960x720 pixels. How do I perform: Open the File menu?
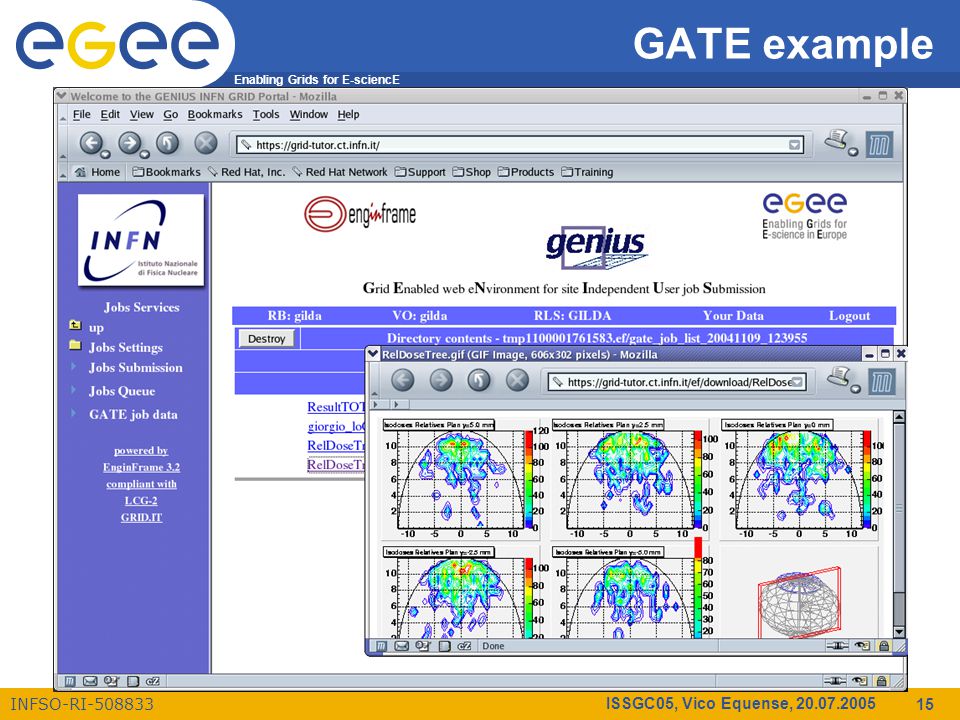(x=81, y=114)
